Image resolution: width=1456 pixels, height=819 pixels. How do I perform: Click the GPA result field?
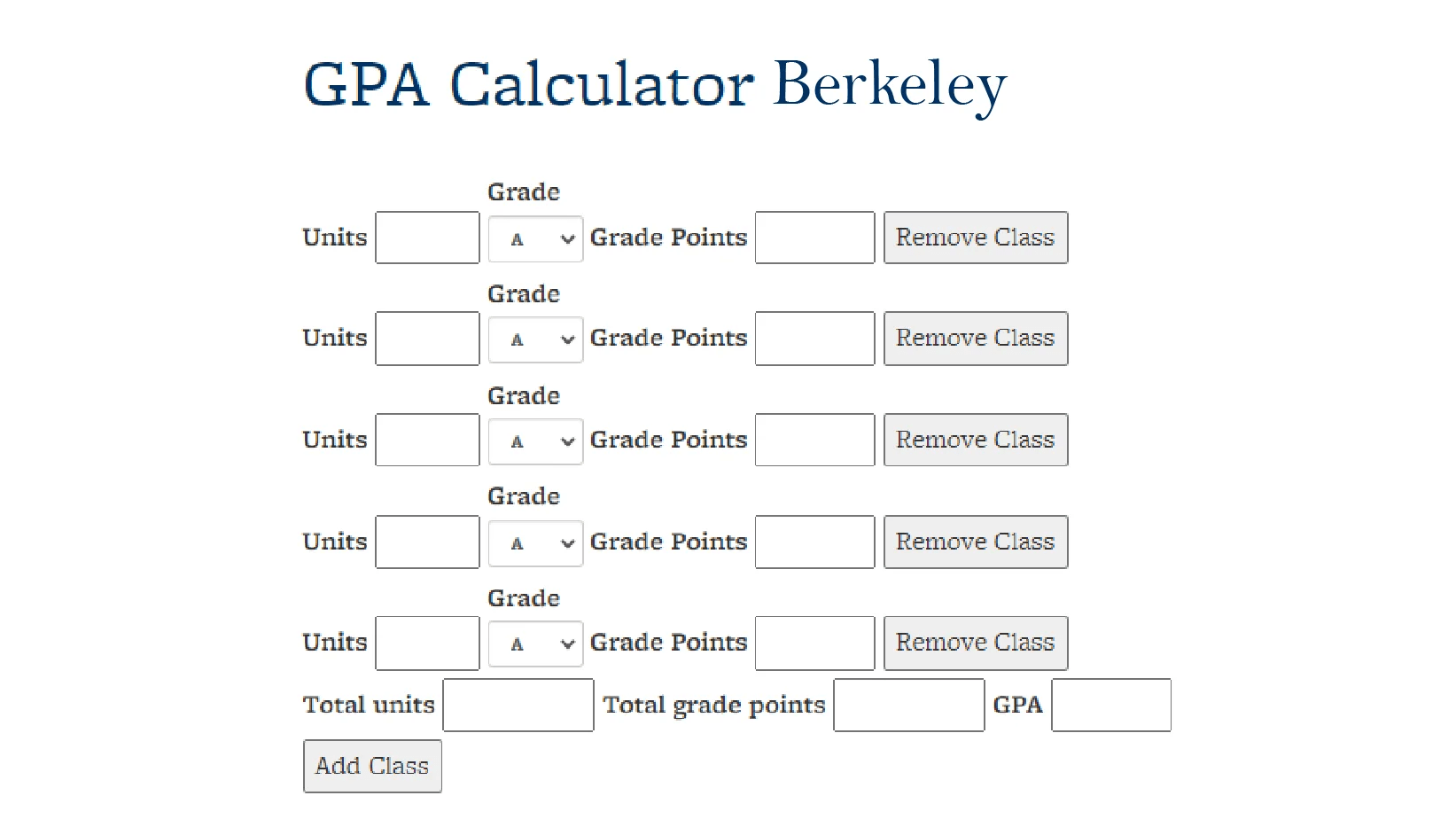[x=1110, y=704]
